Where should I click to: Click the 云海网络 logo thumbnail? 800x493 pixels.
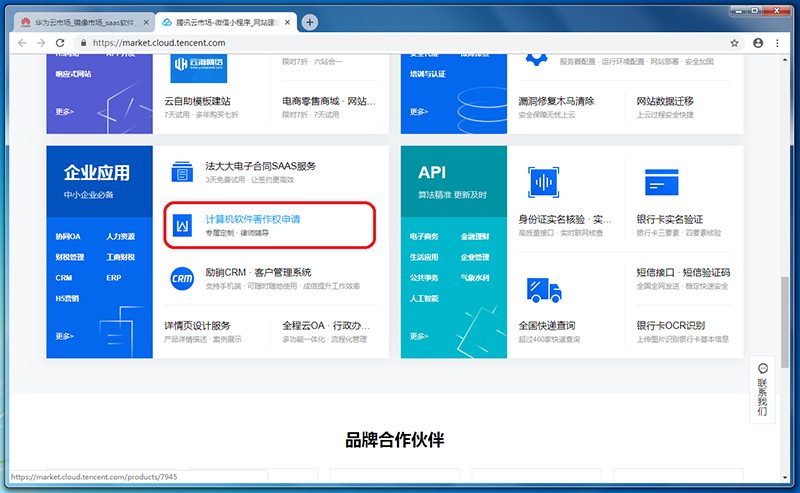point(198,67)
